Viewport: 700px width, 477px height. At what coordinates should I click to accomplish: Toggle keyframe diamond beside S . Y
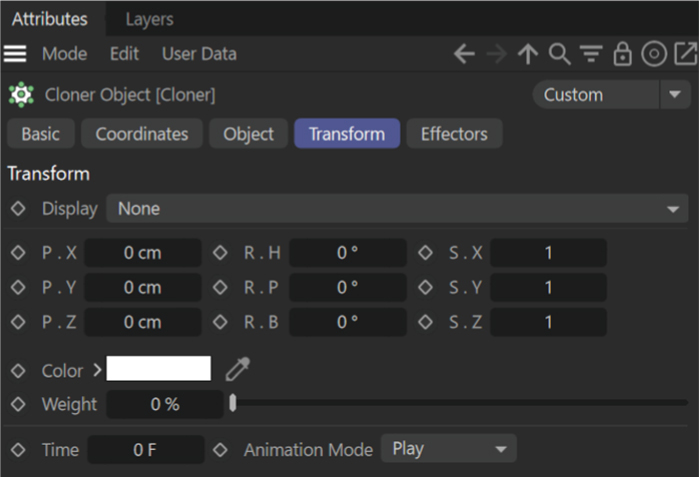pos(425,288)
